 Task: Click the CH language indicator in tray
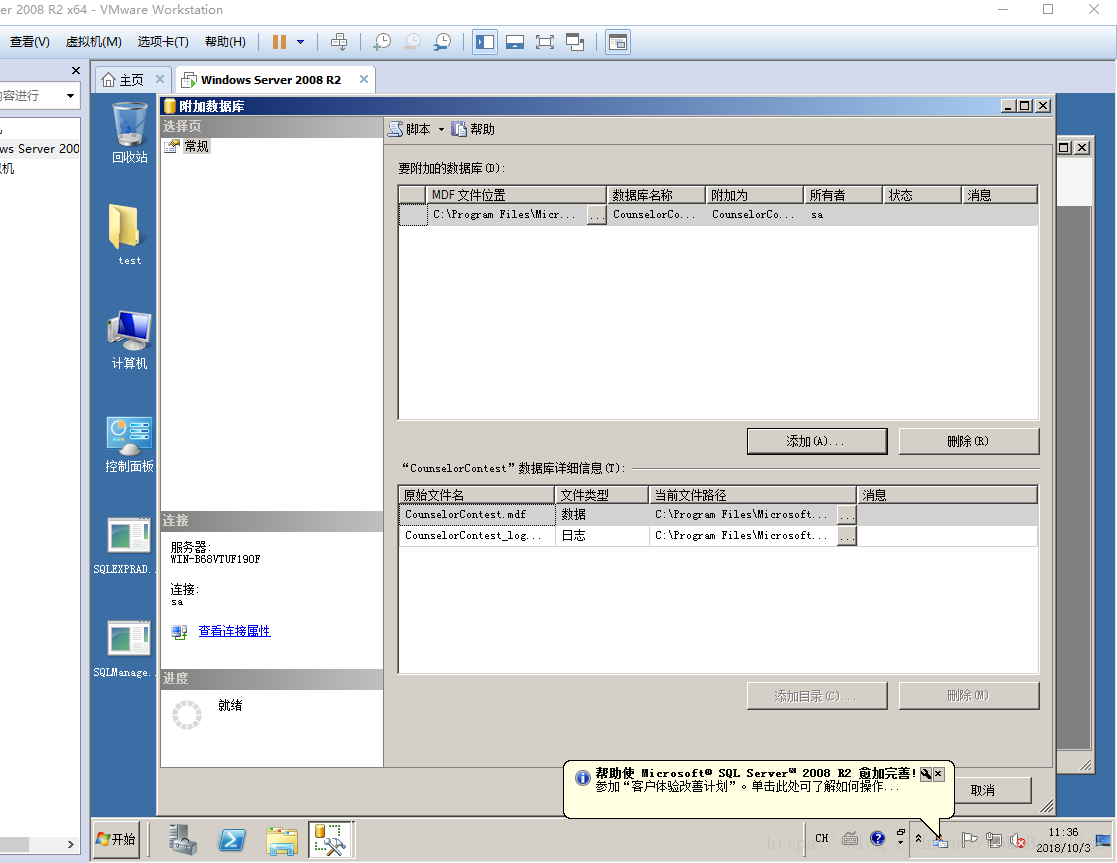[822, 839]
